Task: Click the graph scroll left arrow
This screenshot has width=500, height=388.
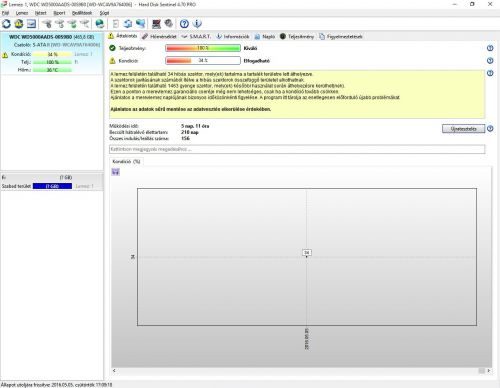Action: 114,370
